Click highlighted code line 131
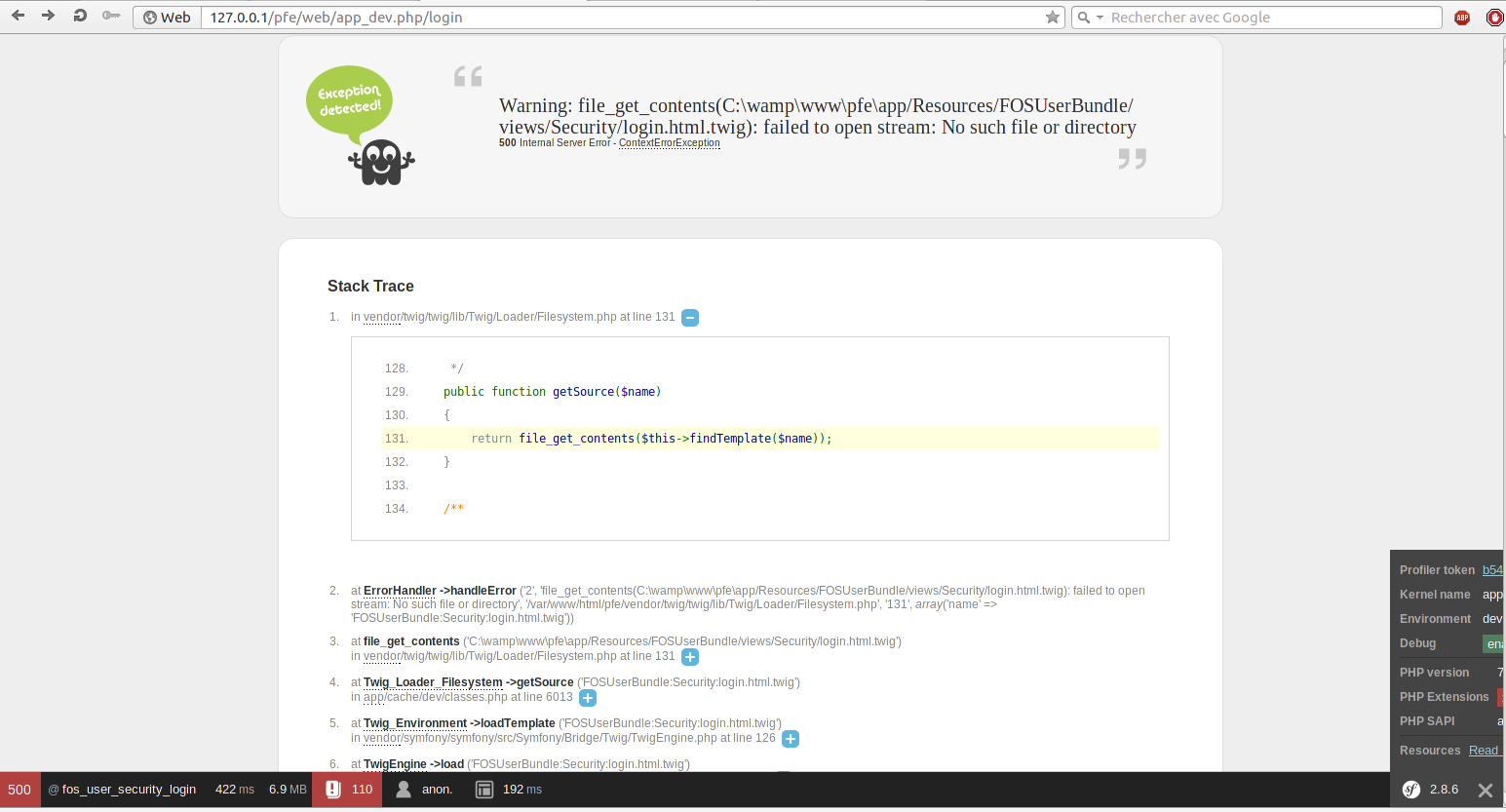1506x812 pixels. pos(770,439)
